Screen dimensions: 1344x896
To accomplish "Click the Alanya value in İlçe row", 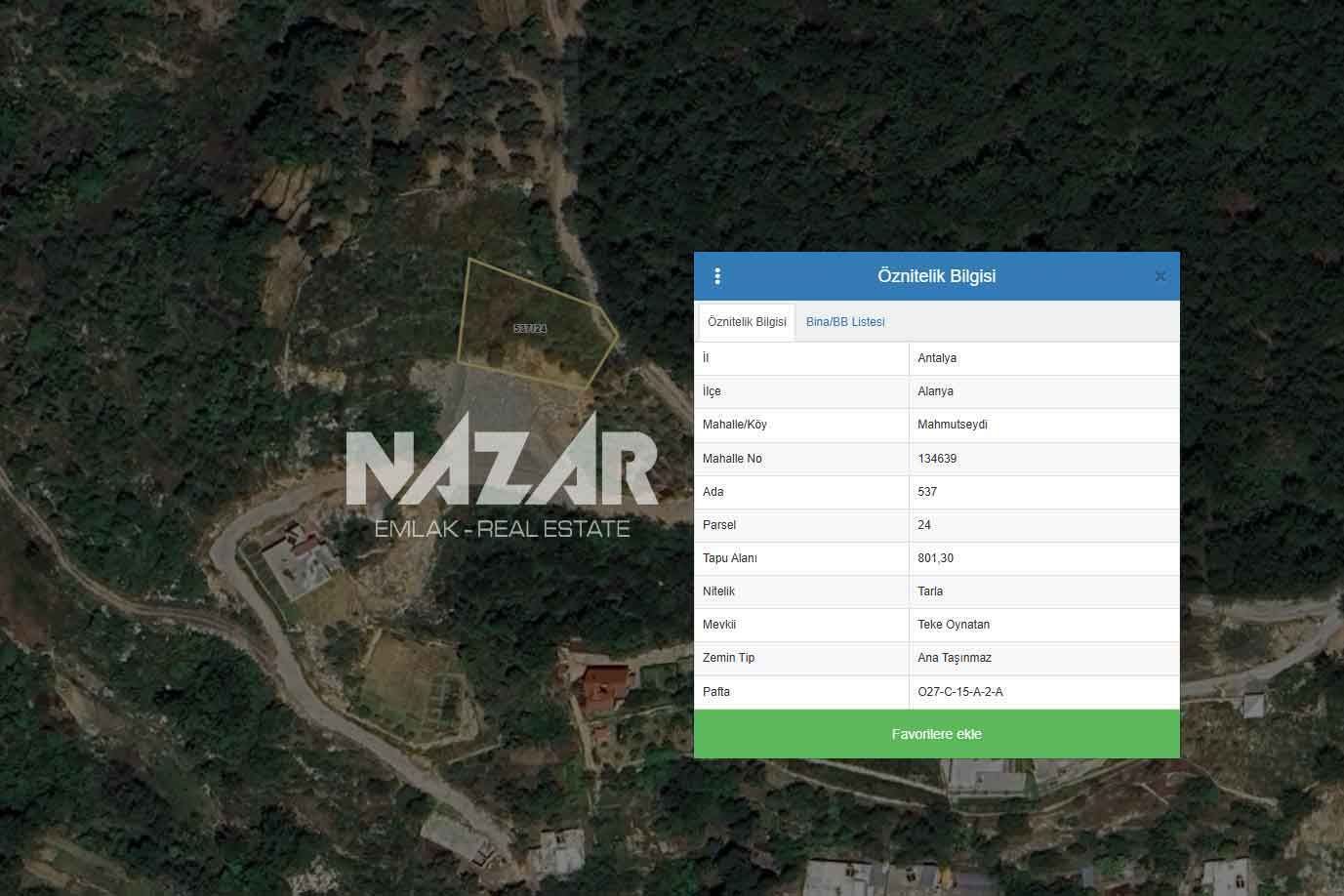I will click(935, 391).
